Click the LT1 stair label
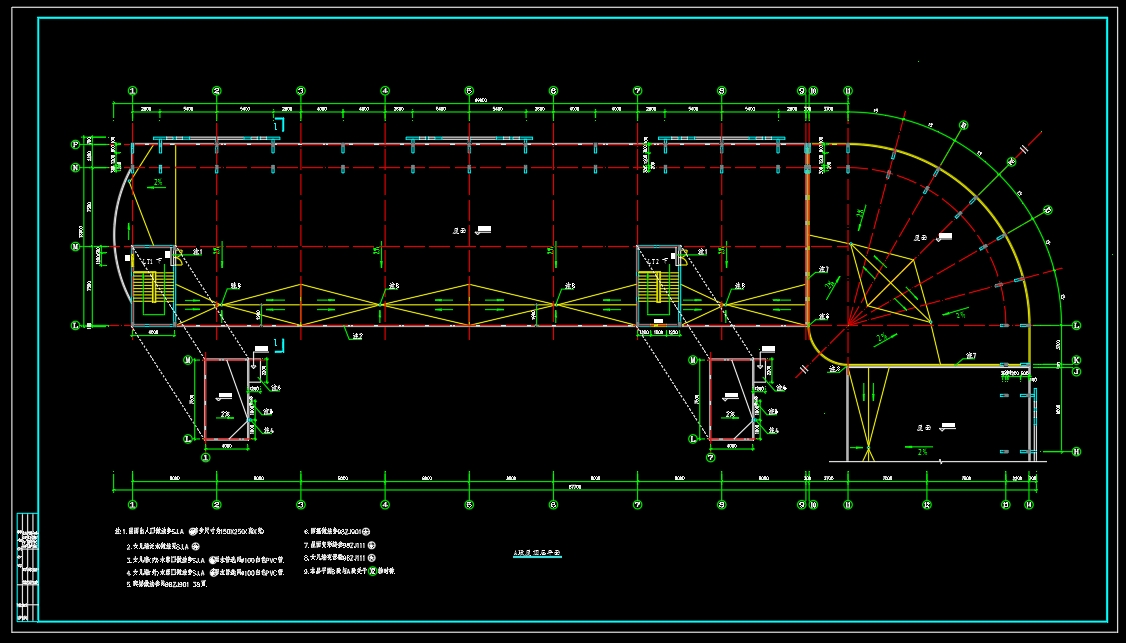This screenshot has height=643, width=1126. (x=147, y=262)
